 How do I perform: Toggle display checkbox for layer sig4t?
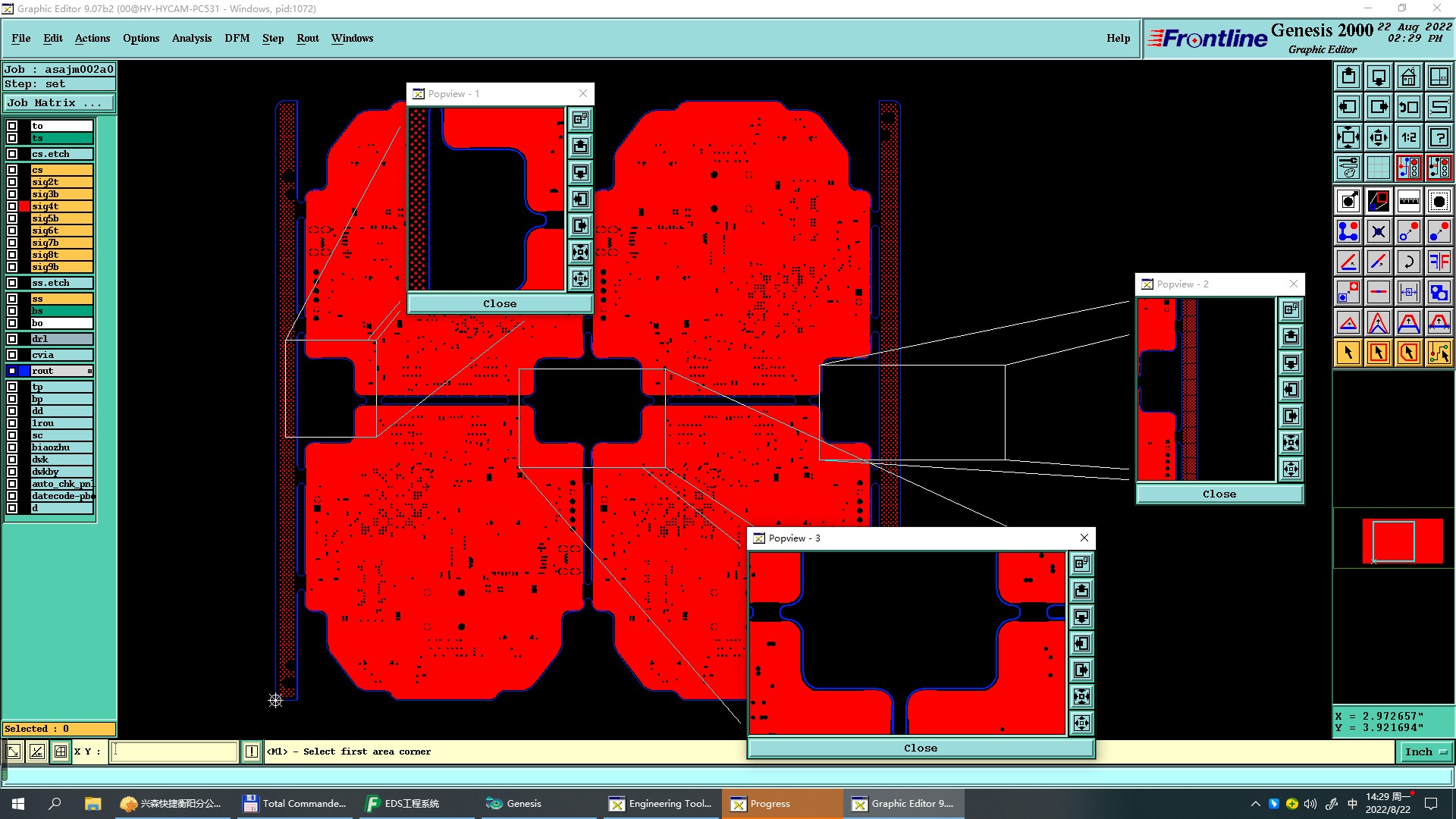12,206
